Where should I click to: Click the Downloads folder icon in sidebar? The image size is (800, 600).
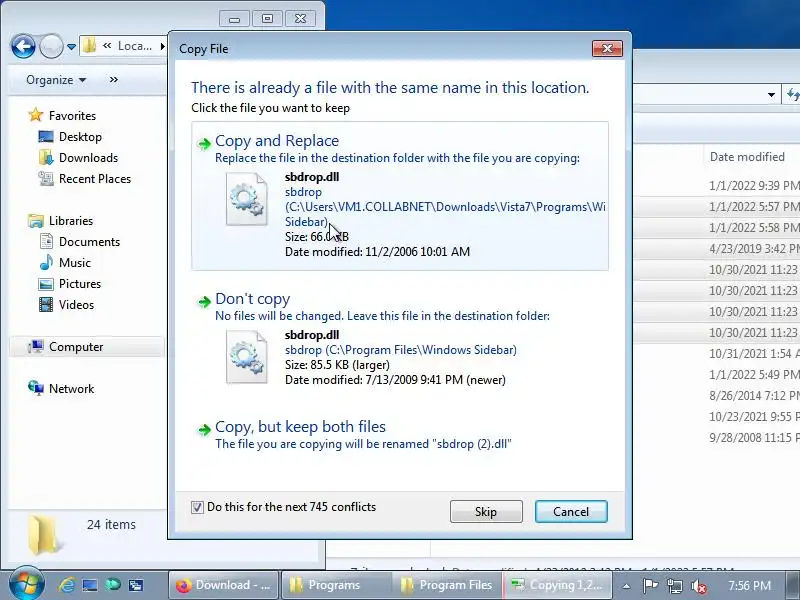click(46, 157)
